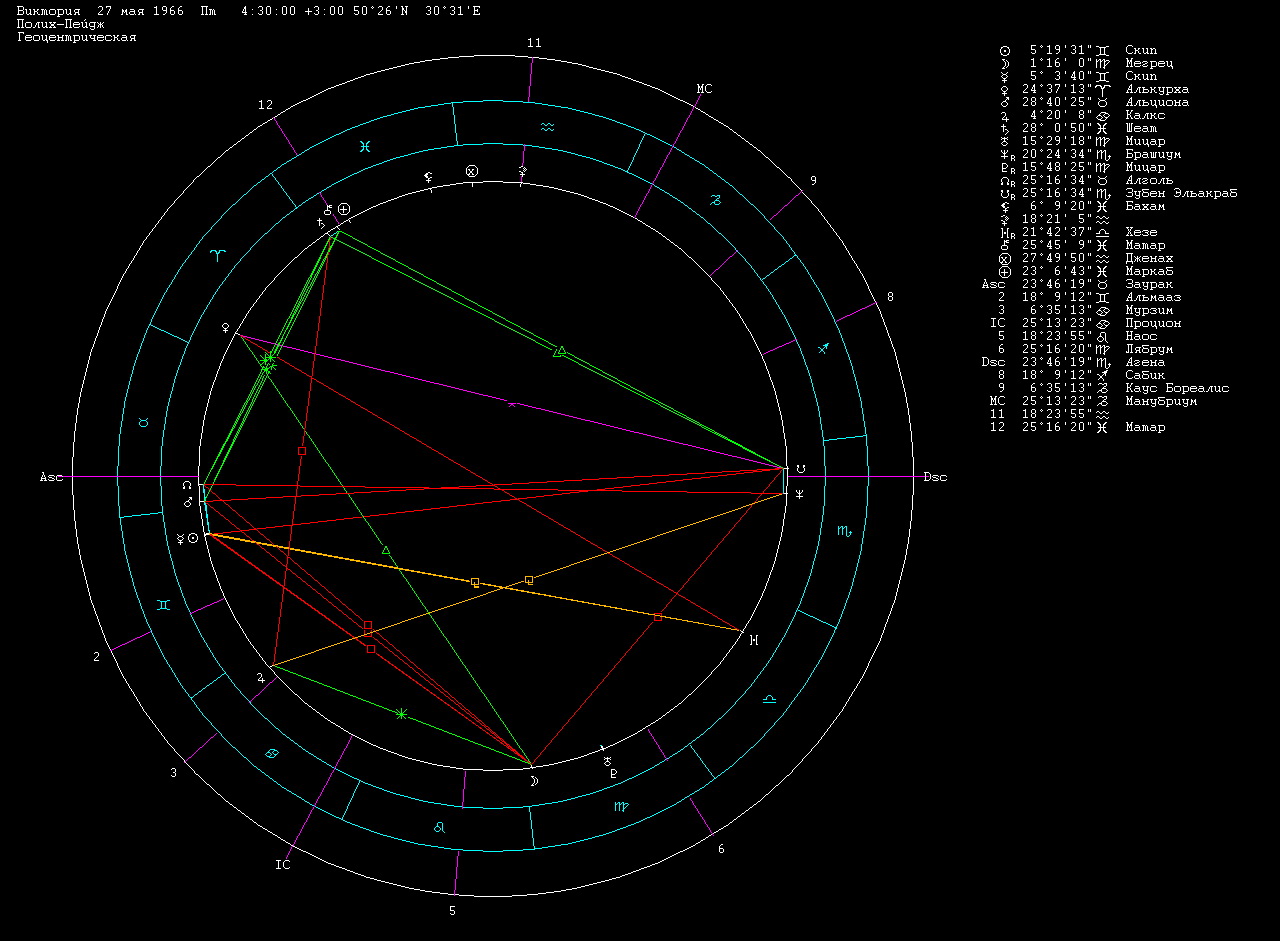Click the Asc label left of the wheel

click(51, 477)
